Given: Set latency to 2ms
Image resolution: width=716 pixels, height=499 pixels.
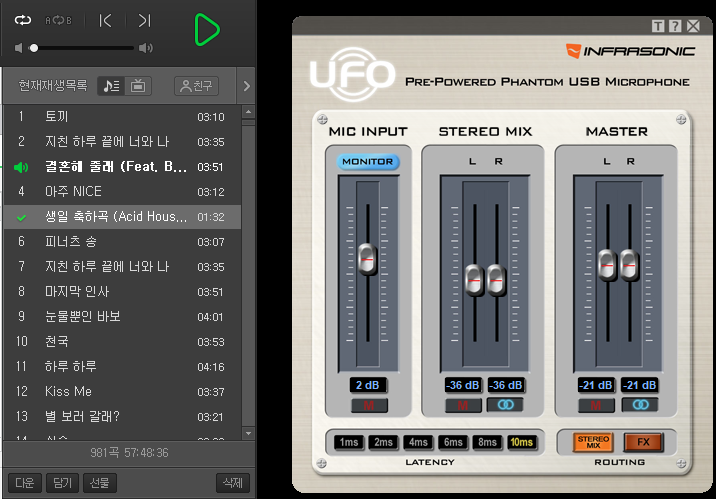Looking at the screenshot, I should (x=384, y=442).
